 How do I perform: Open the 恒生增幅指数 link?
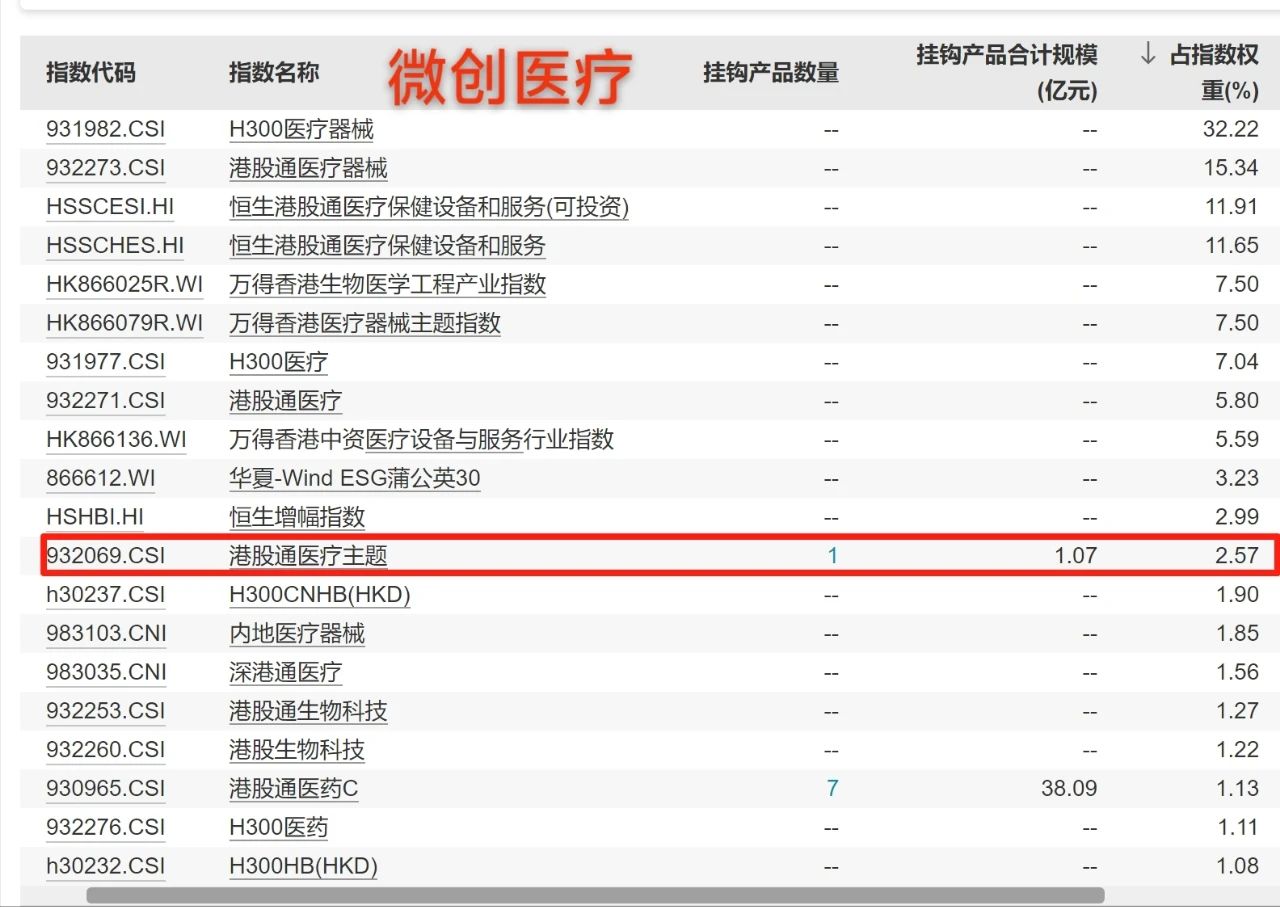click(297, 517)
